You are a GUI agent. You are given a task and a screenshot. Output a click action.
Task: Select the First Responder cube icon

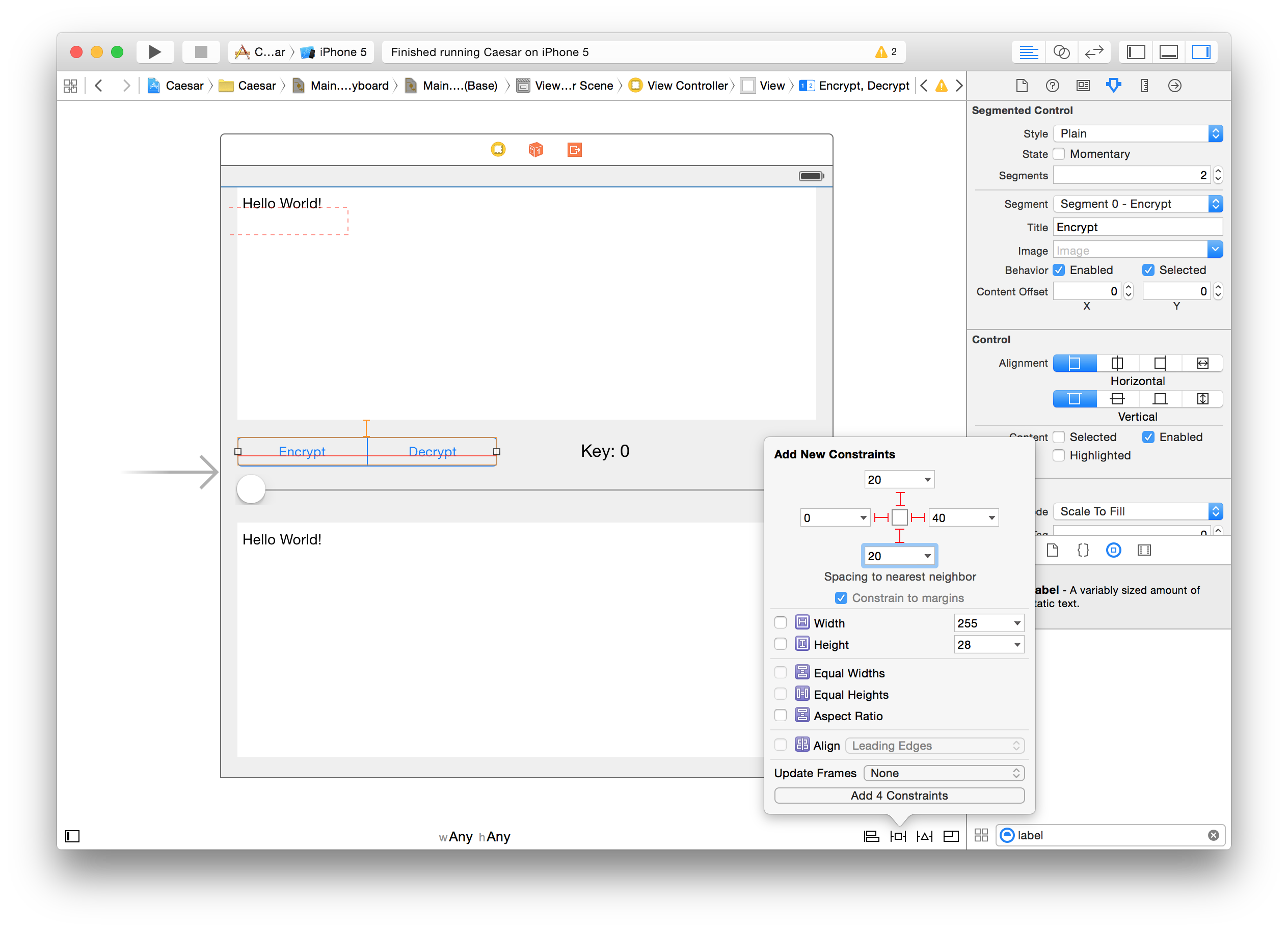tap(535, 149)
